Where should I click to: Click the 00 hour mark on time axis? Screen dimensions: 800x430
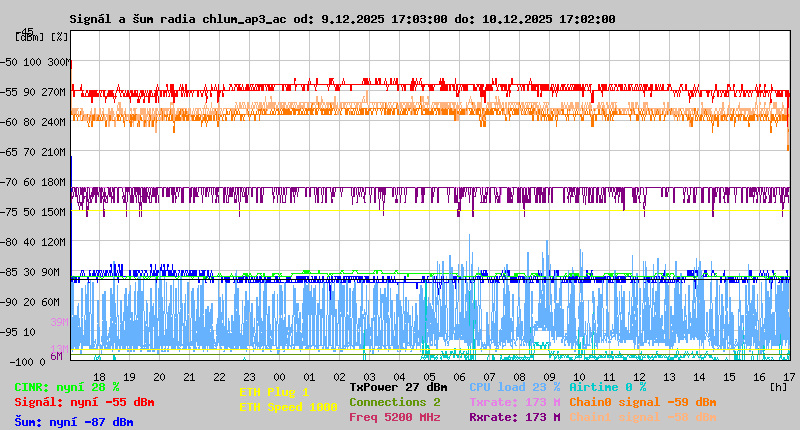coord(279,376)
